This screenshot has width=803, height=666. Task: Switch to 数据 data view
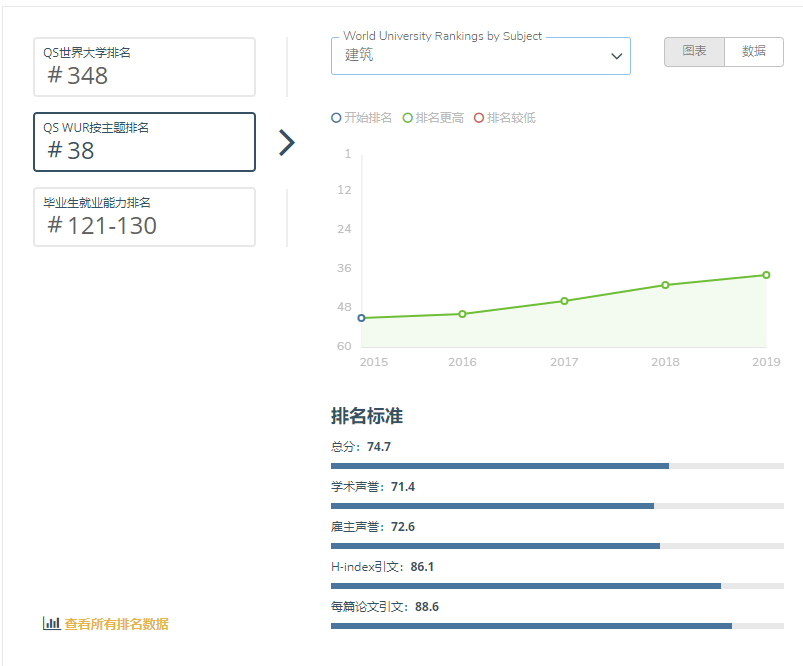754,52
